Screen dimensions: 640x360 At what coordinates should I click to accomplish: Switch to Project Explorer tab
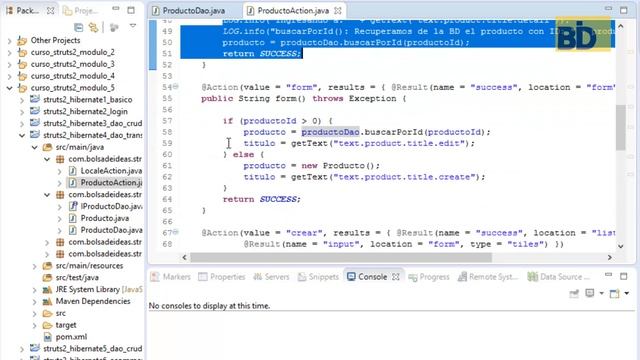(x=81, y=11)
